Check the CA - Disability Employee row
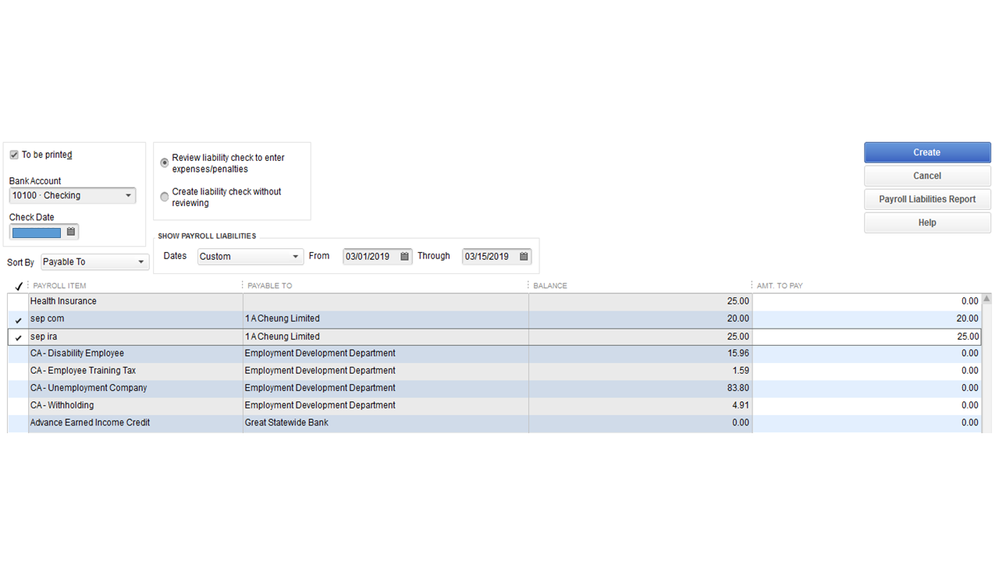Screen dimensions: 999x562 click(18, 354)
